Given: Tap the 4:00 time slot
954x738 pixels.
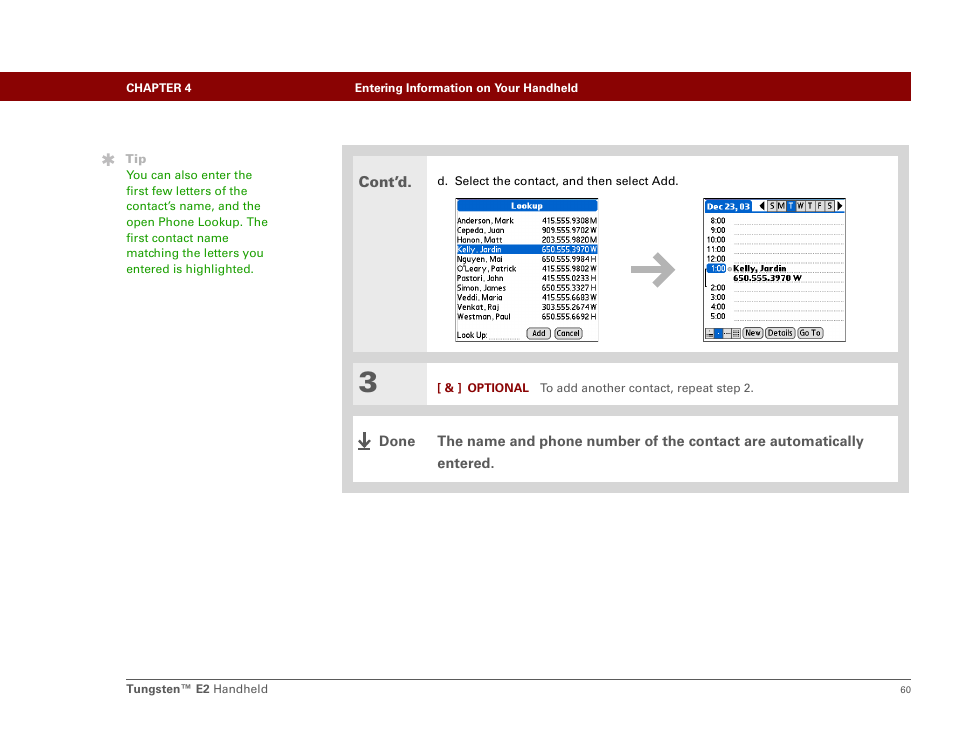Looking at the screenshot, I should click(x=718, y=307).
